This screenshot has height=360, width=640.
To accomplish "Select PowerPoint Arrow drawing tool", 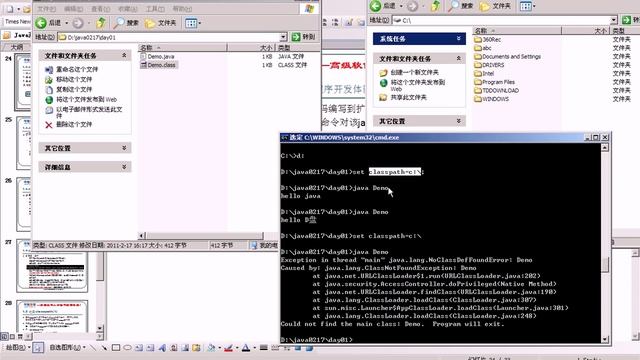I will pos(104,348).
